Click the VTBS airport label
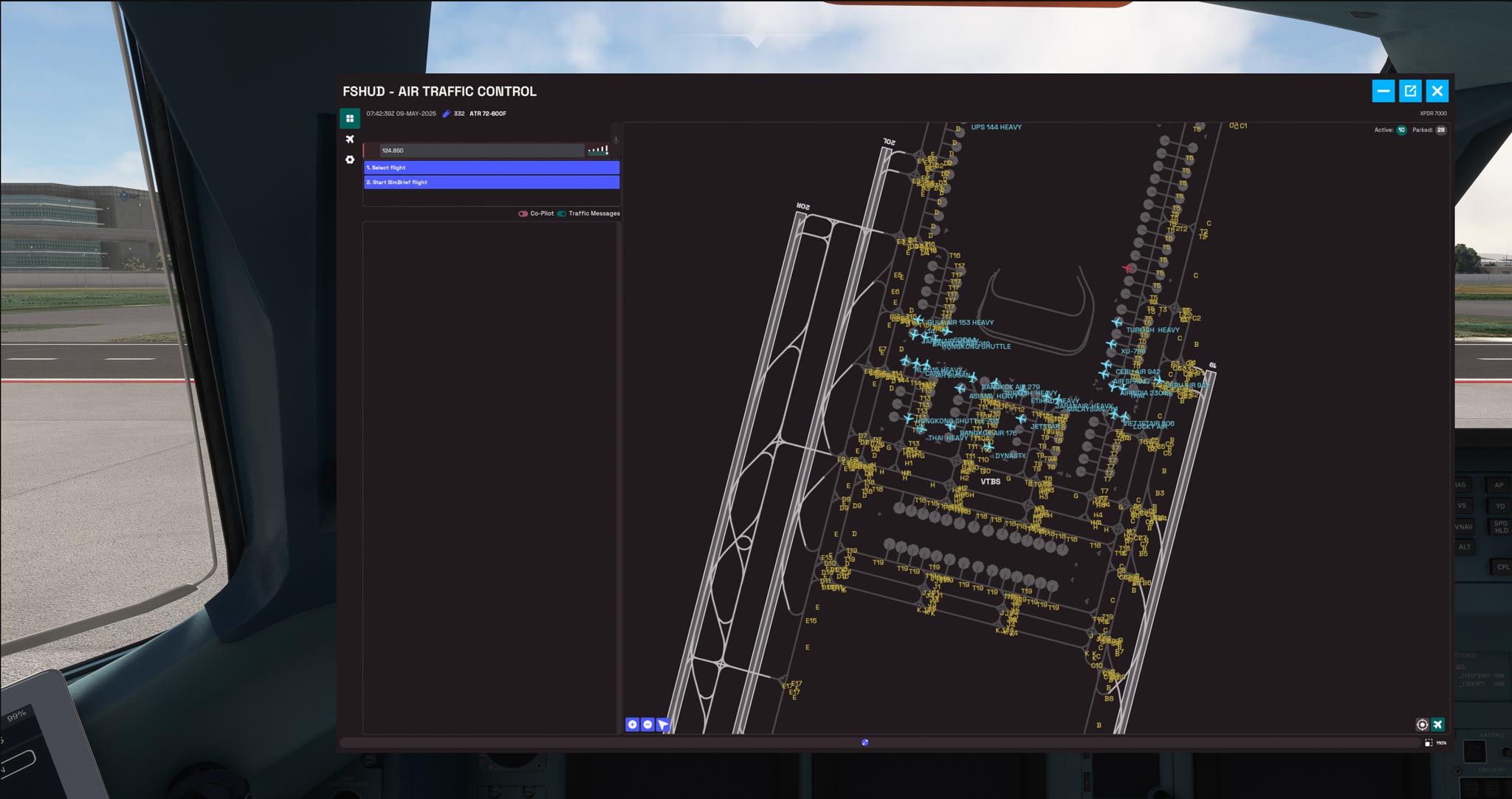This screenshot has height=799, width=1512. 990,481
